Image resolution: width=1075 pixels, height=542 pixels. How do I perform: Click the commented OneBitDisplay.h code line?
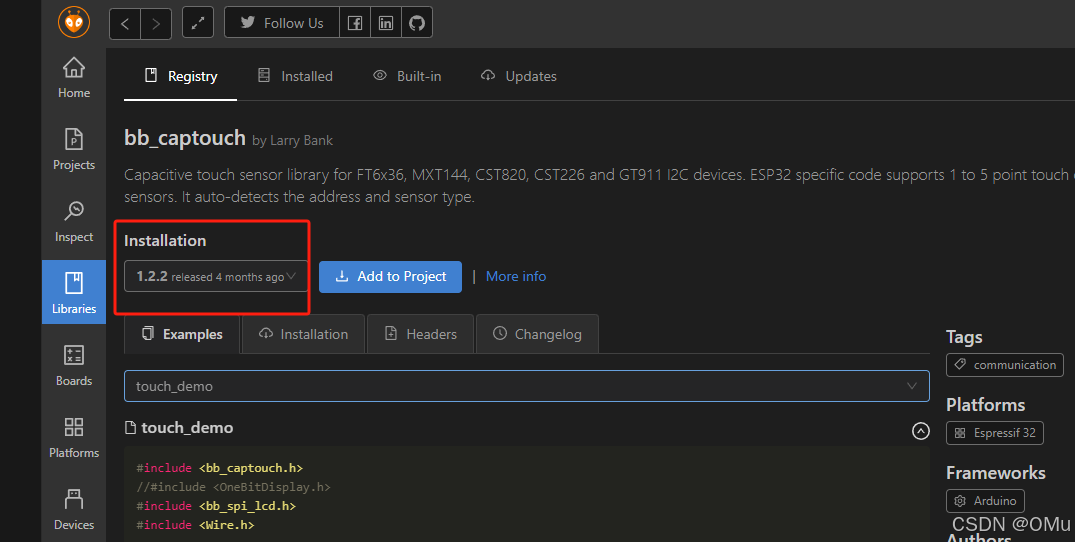click(x=233, y=487)
